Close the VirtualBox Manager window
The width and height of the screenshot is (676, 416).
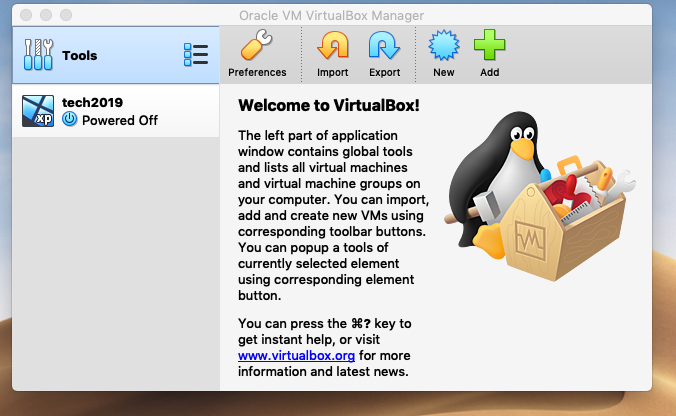(x=26, y=15)
